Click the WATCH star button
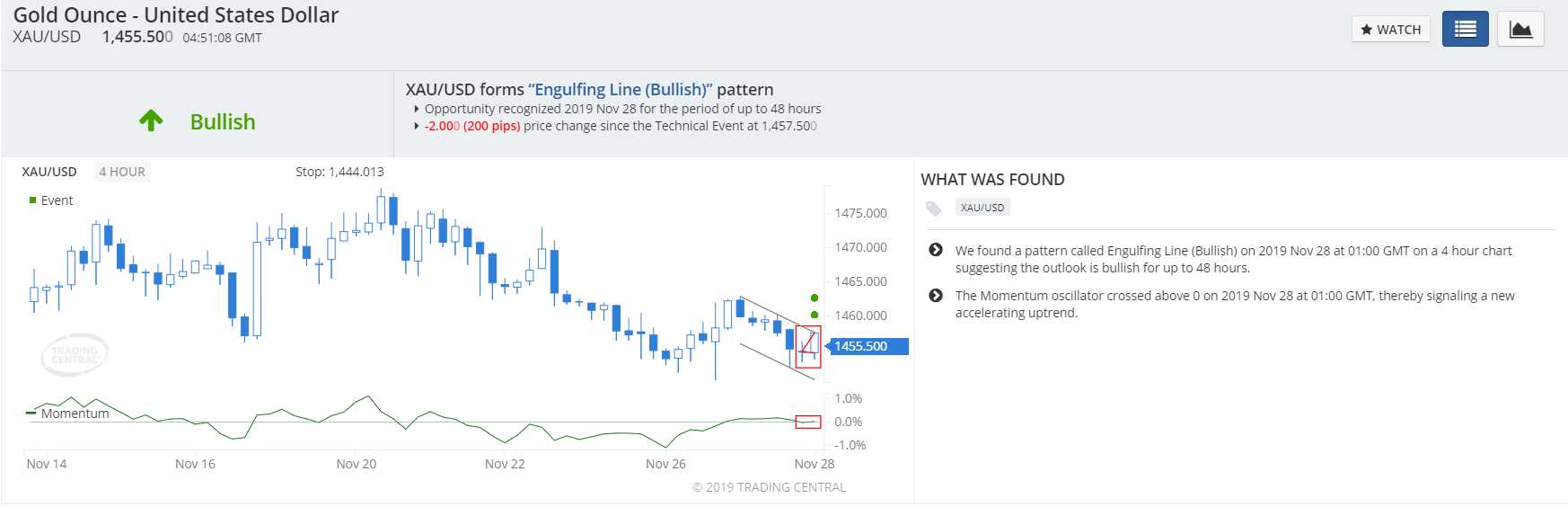Screen dimensions: 1568x507 [x=1390, y=30]
